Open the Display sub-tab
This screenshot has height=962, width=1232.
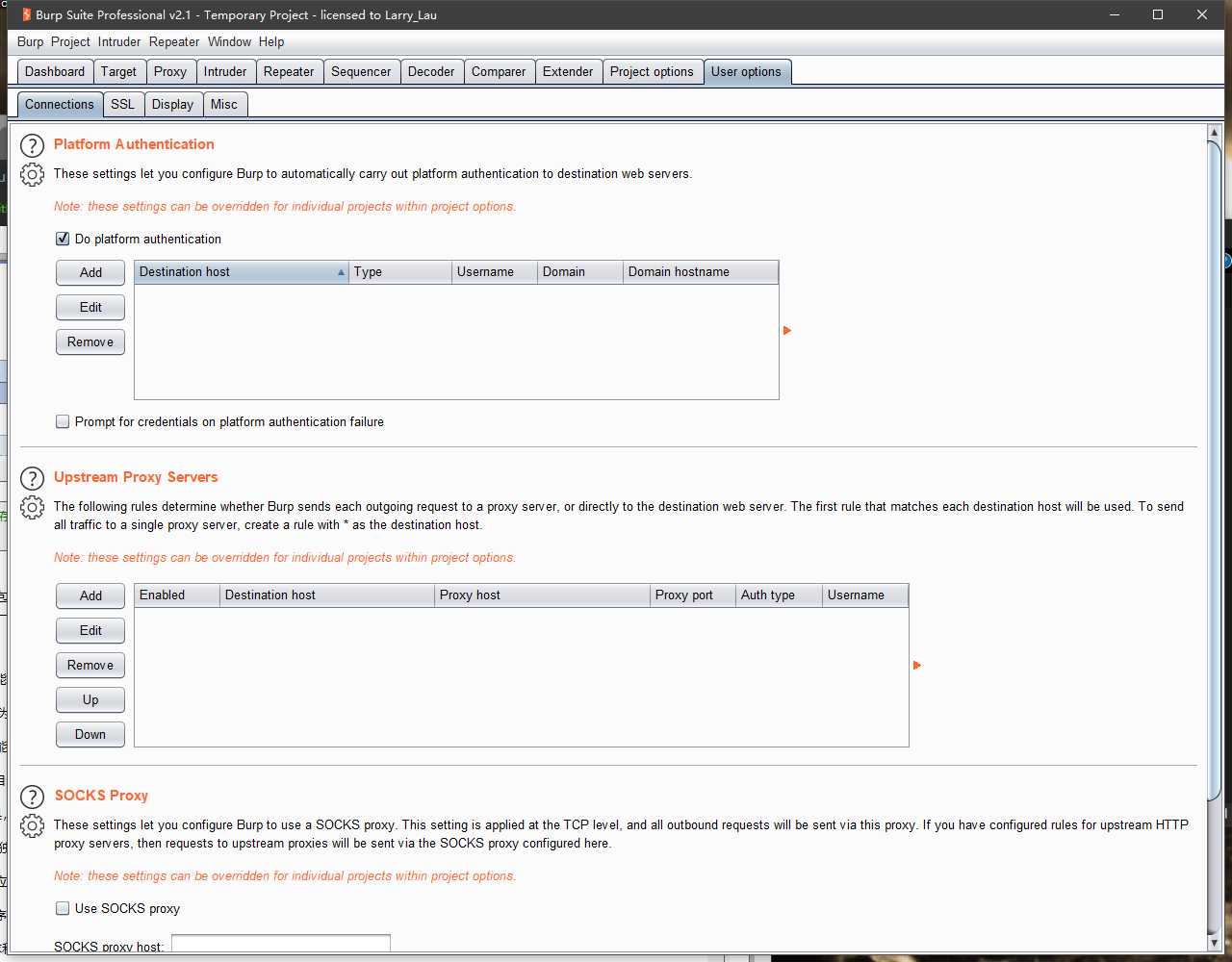click(173, 105)
